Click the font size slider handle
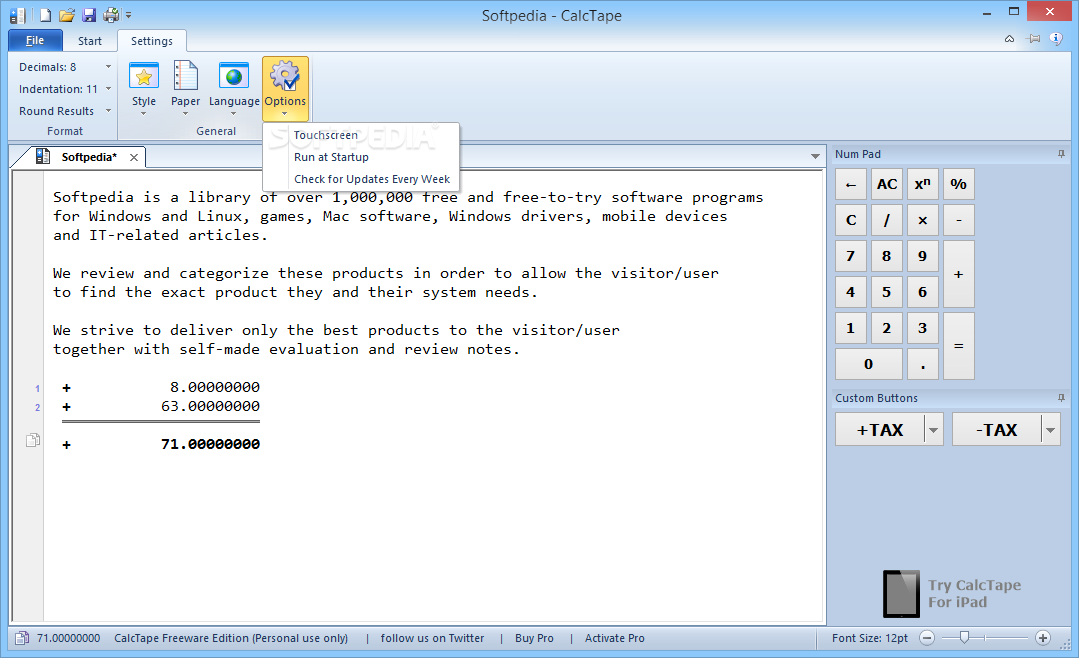The image size is (1079, 658). tap(964, 638)
